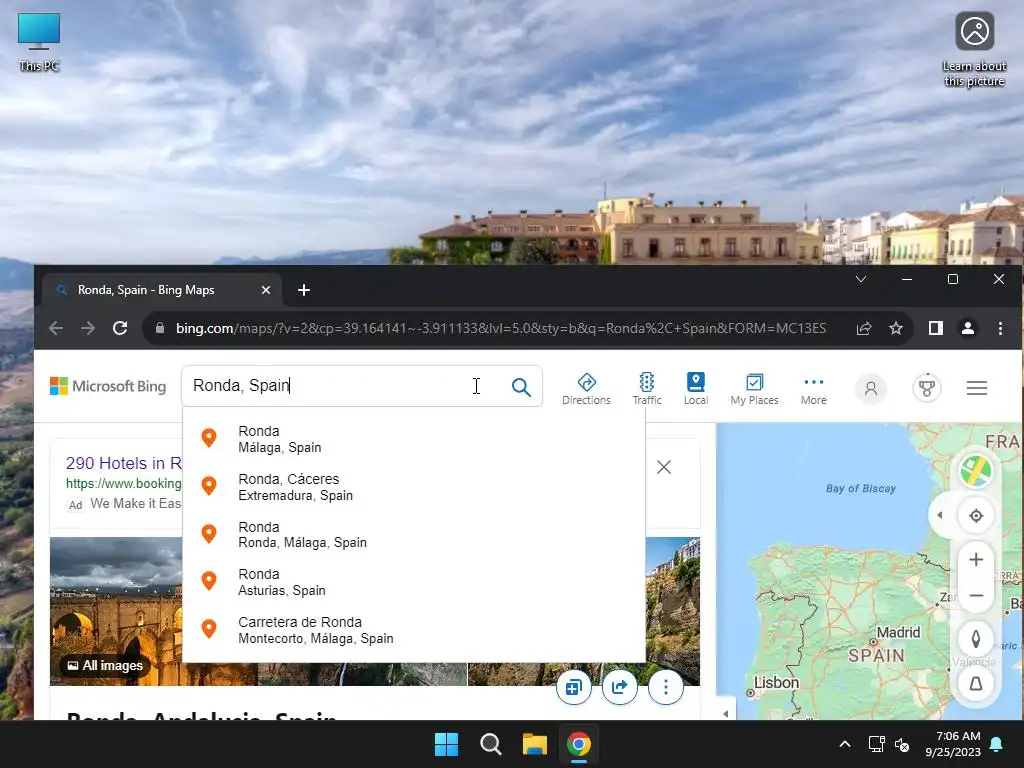Image resolution: width=1024 pixels, height=768 pixels.
Task: Collapse the map controls panel arrow
Action: click(940, 515)
